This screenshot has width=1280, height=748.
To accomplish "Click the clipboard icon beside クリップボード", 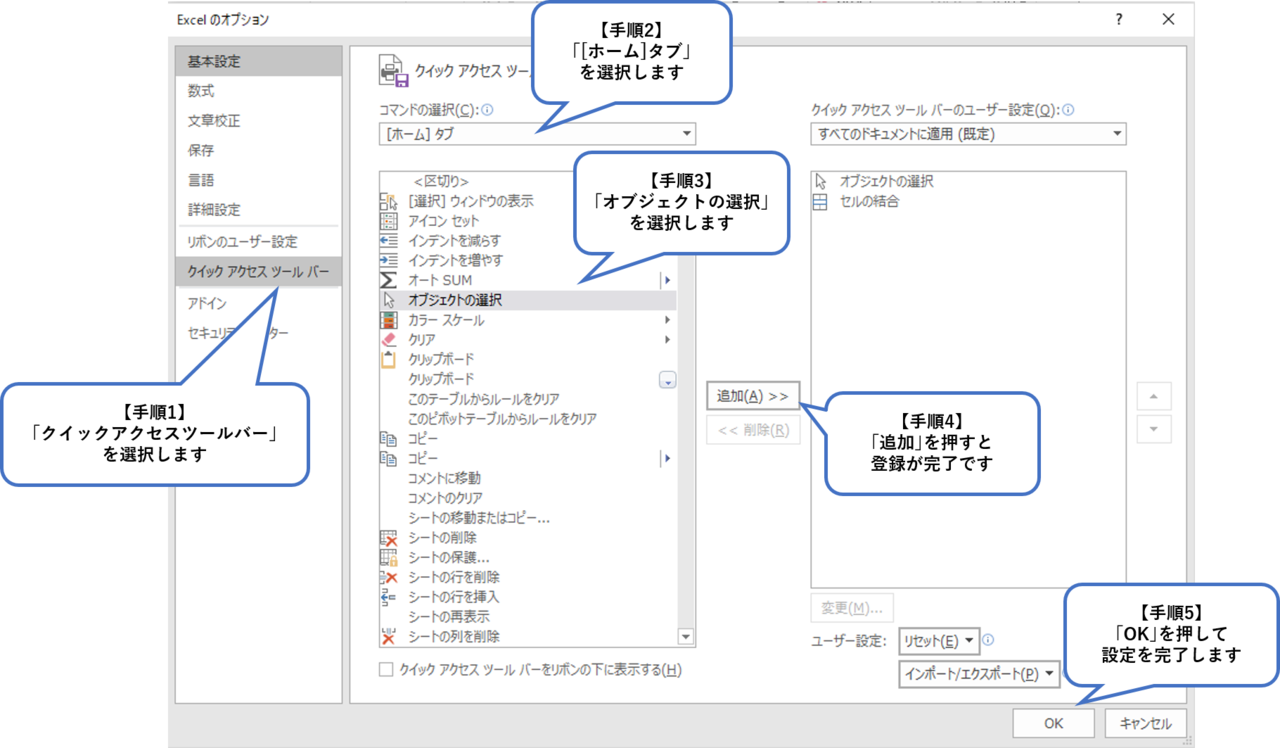I will [x=389, y=359].
